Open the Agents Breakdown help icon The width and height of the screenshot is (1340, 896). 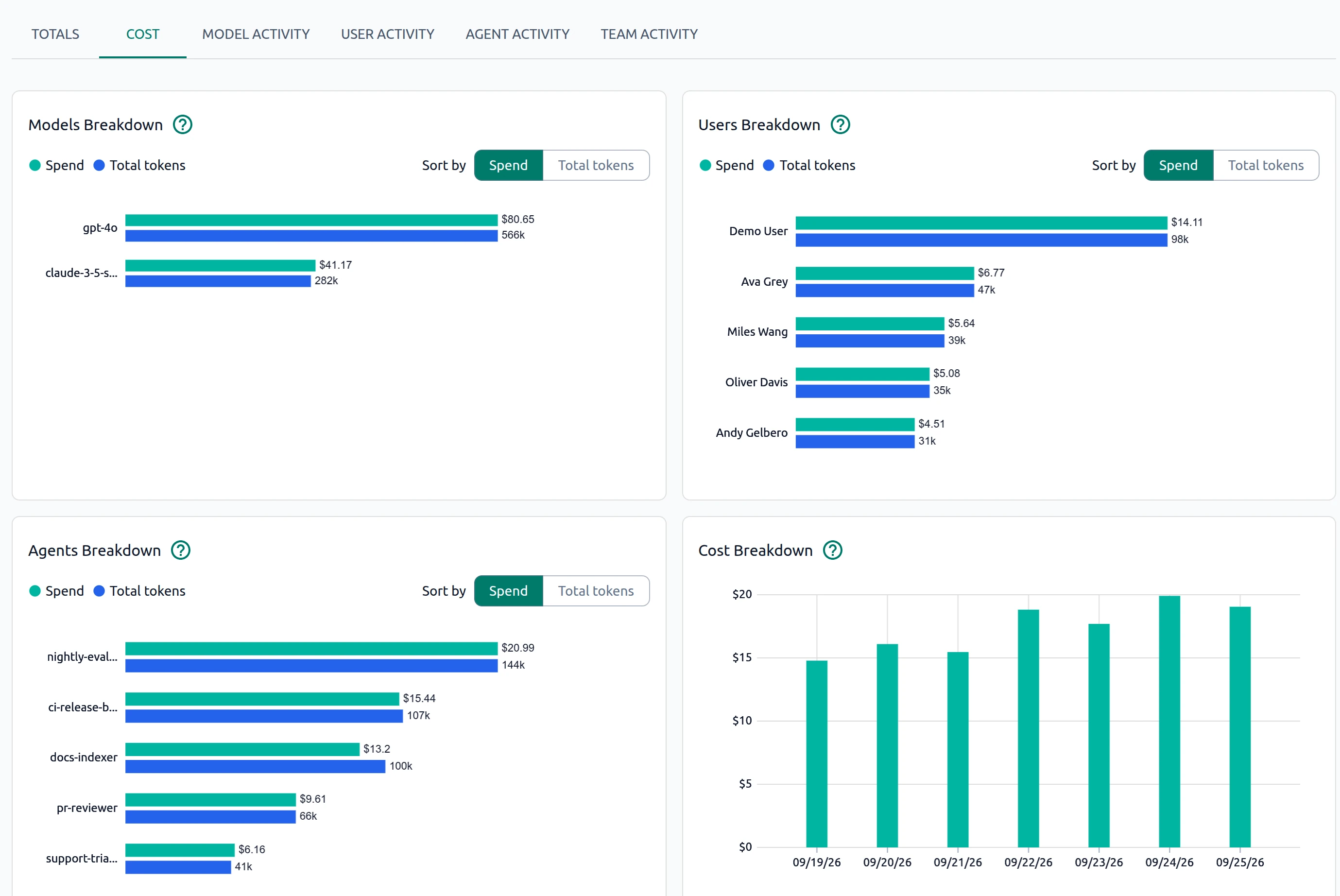[x=181, y=551]
